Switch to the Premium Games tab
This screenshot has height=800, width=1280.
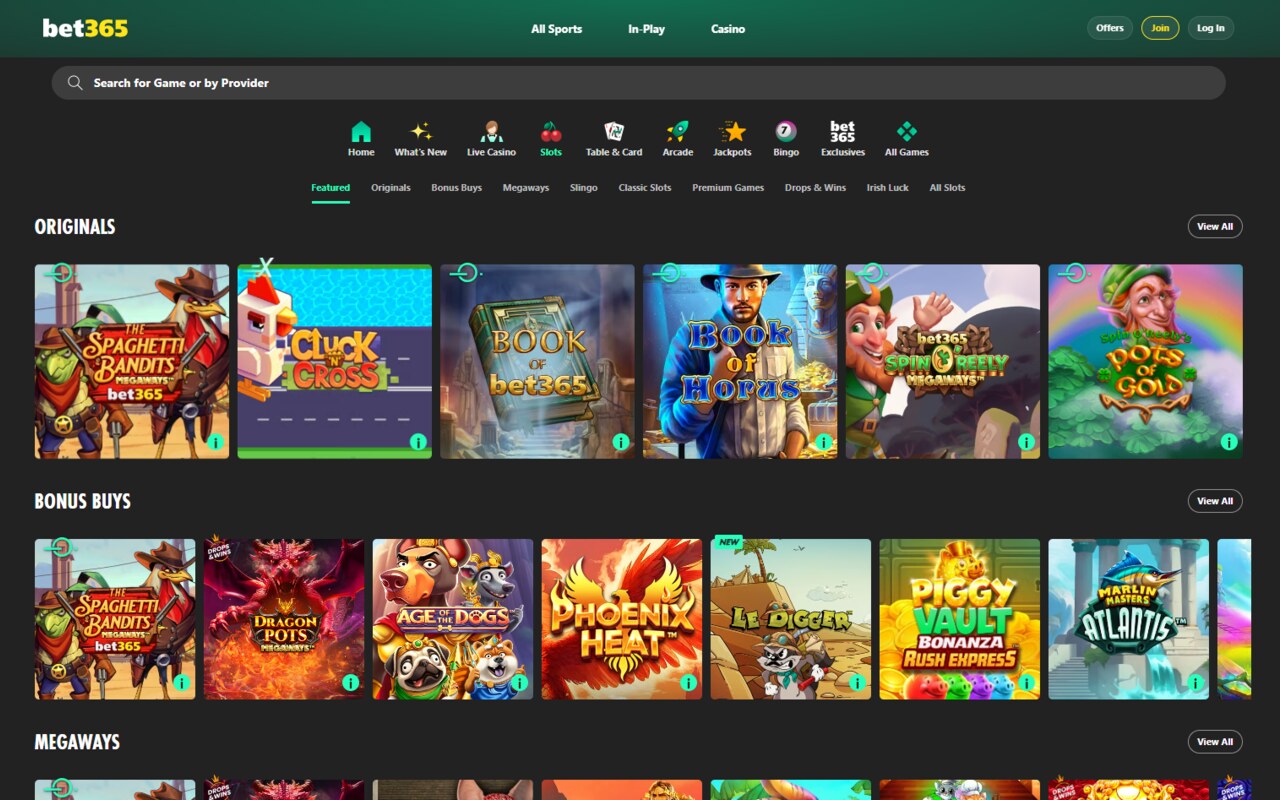[728, 188]
